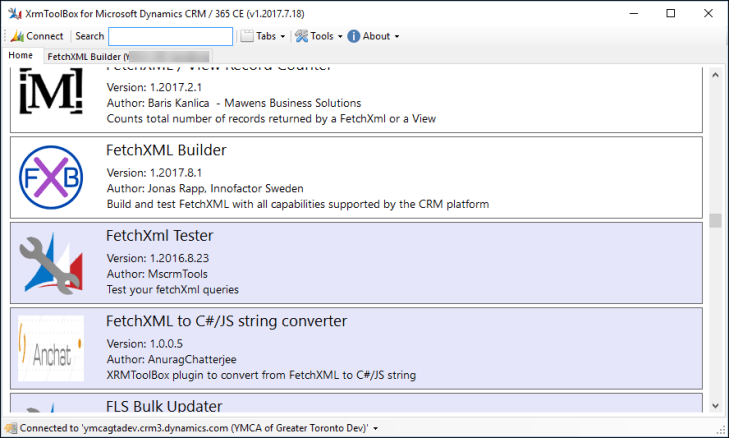Viewport: 729px width, 438px height.
Task: Select the FLS Bulk Updater plugin title
Action: (164, 406)
